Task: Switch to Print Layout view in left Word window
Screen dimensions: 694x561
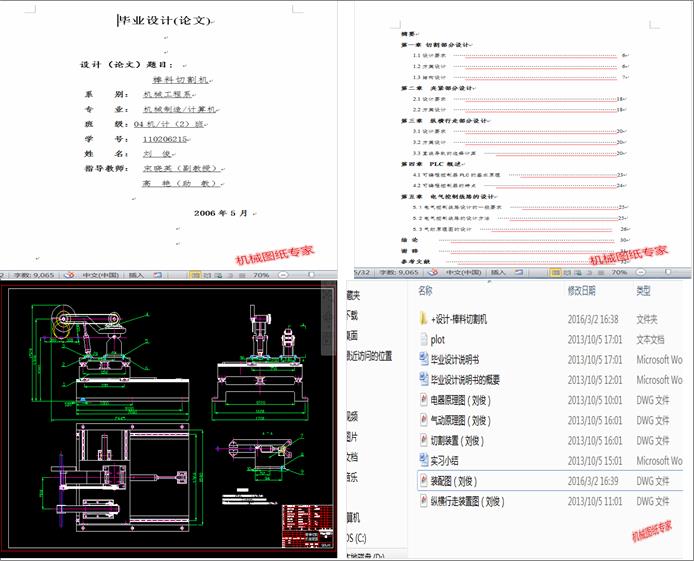Action: click(x=195, y=275)
